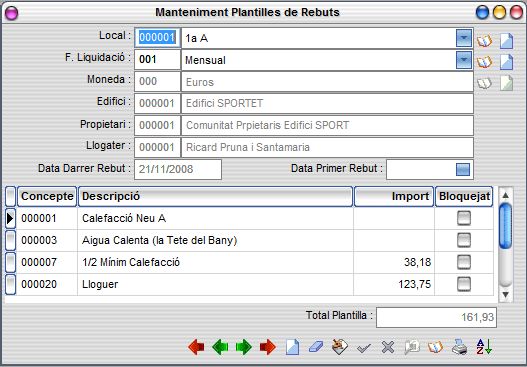Image resolution: width=527 pixels, height=367 pixels.
Task: Click the table corner select-all header
Action: point(10,196)
